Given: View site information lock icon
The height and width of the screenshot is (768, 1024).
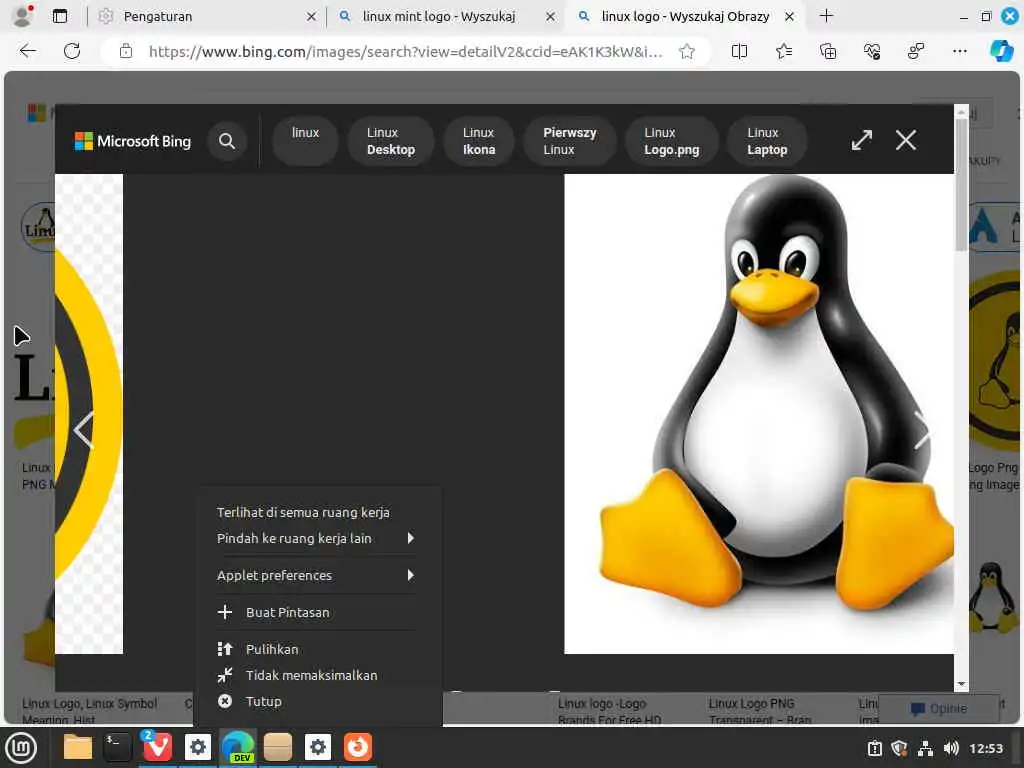Looking at the screenshot, I should (126, 51).
